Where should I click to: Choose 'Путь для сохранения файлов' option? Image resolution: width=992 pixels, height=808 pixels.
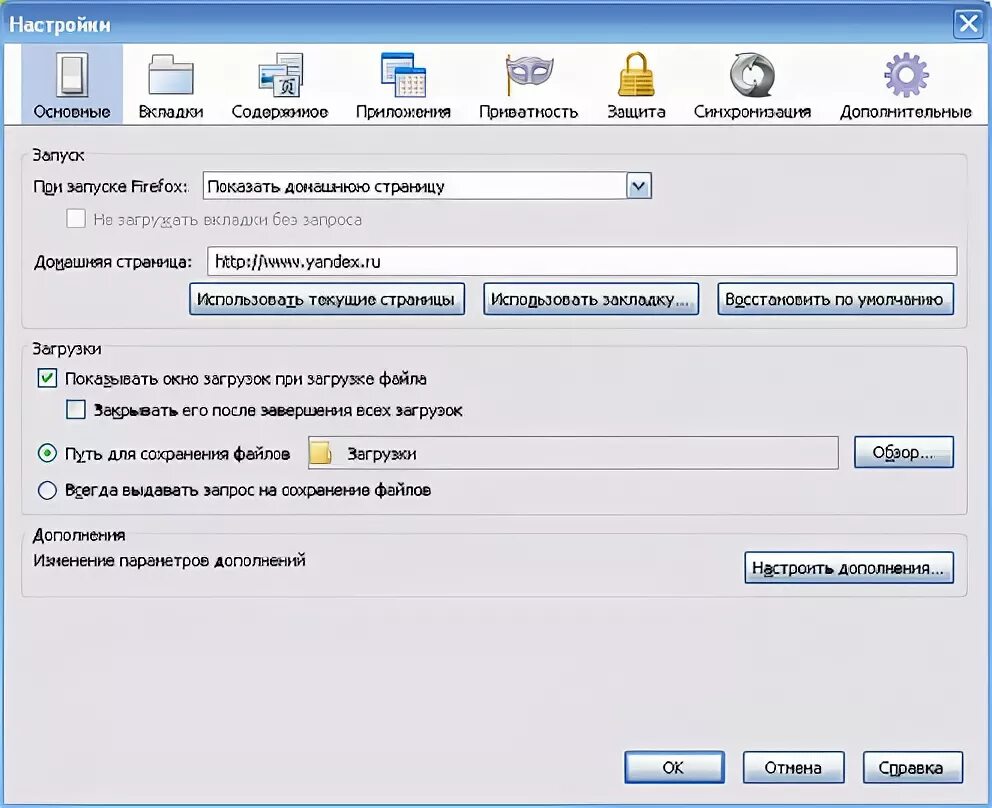(47, 453)
